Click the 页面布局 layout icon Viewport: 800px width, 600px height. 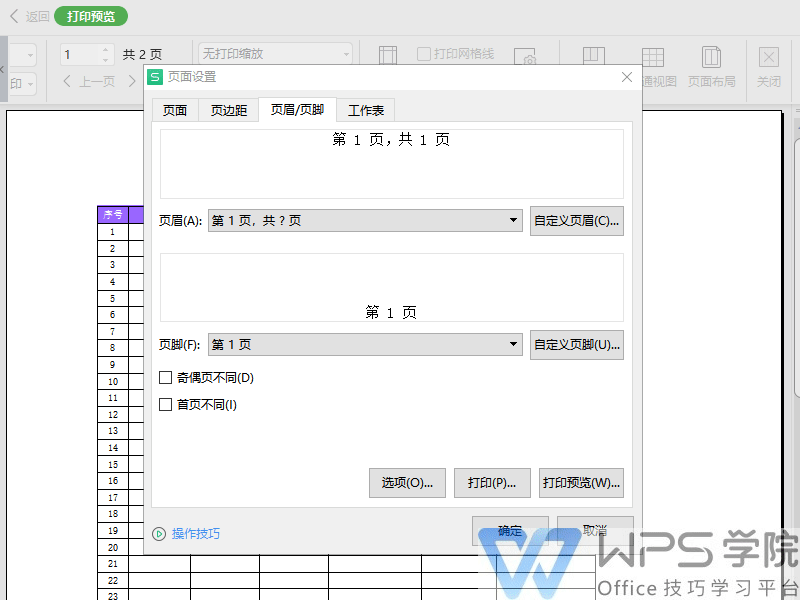(711, 56)
